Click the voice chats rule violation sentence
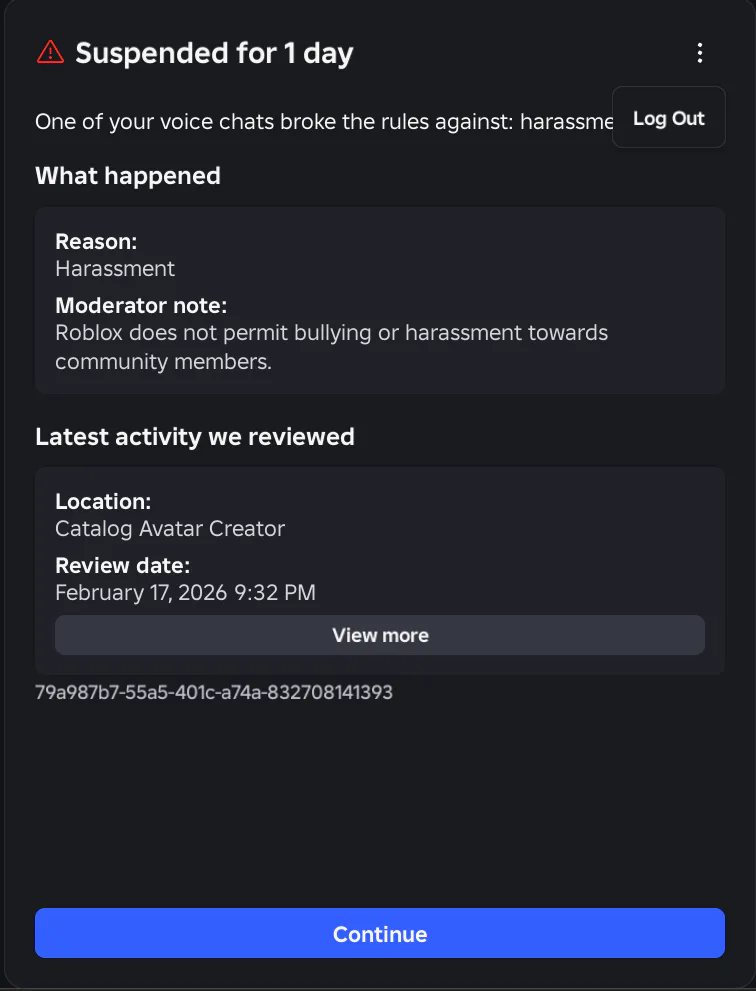The width and height of the screenshot is (756, 991). tap(322, 122)
